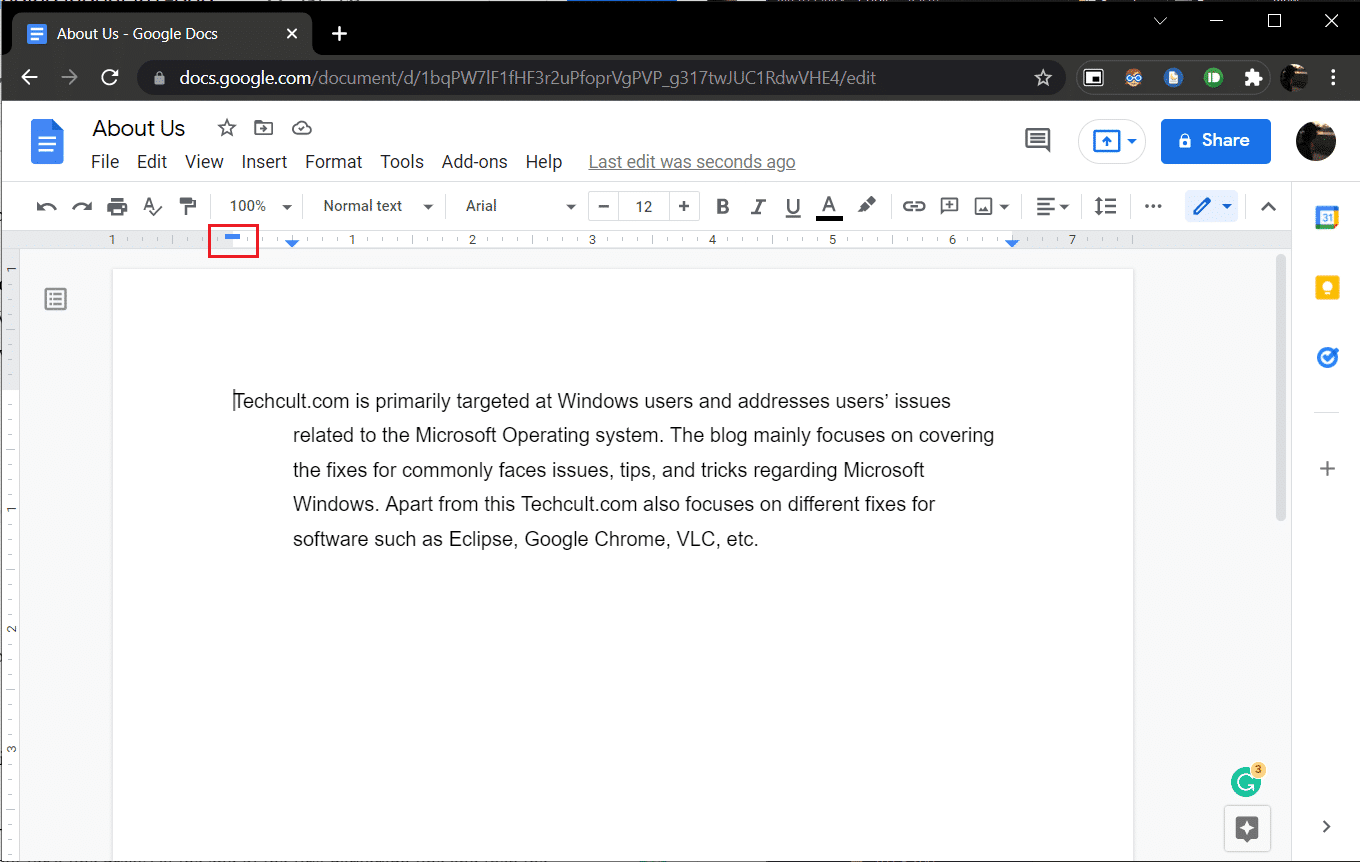This screenshot has height=862, width=1360.
Task: Click the document vertical scrollbar
Action: (x=1280, y=388)
